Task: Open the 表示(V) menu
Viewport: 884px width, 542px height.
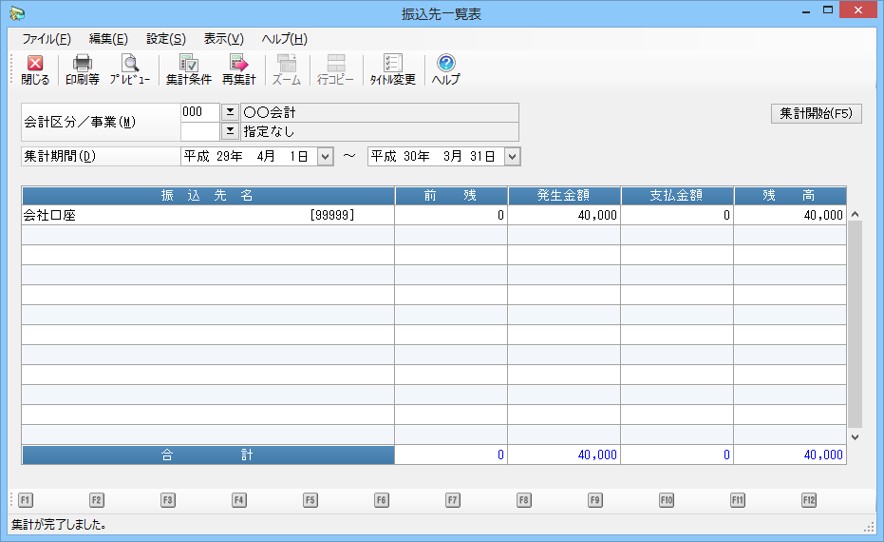Action: (x=223, y=39)
